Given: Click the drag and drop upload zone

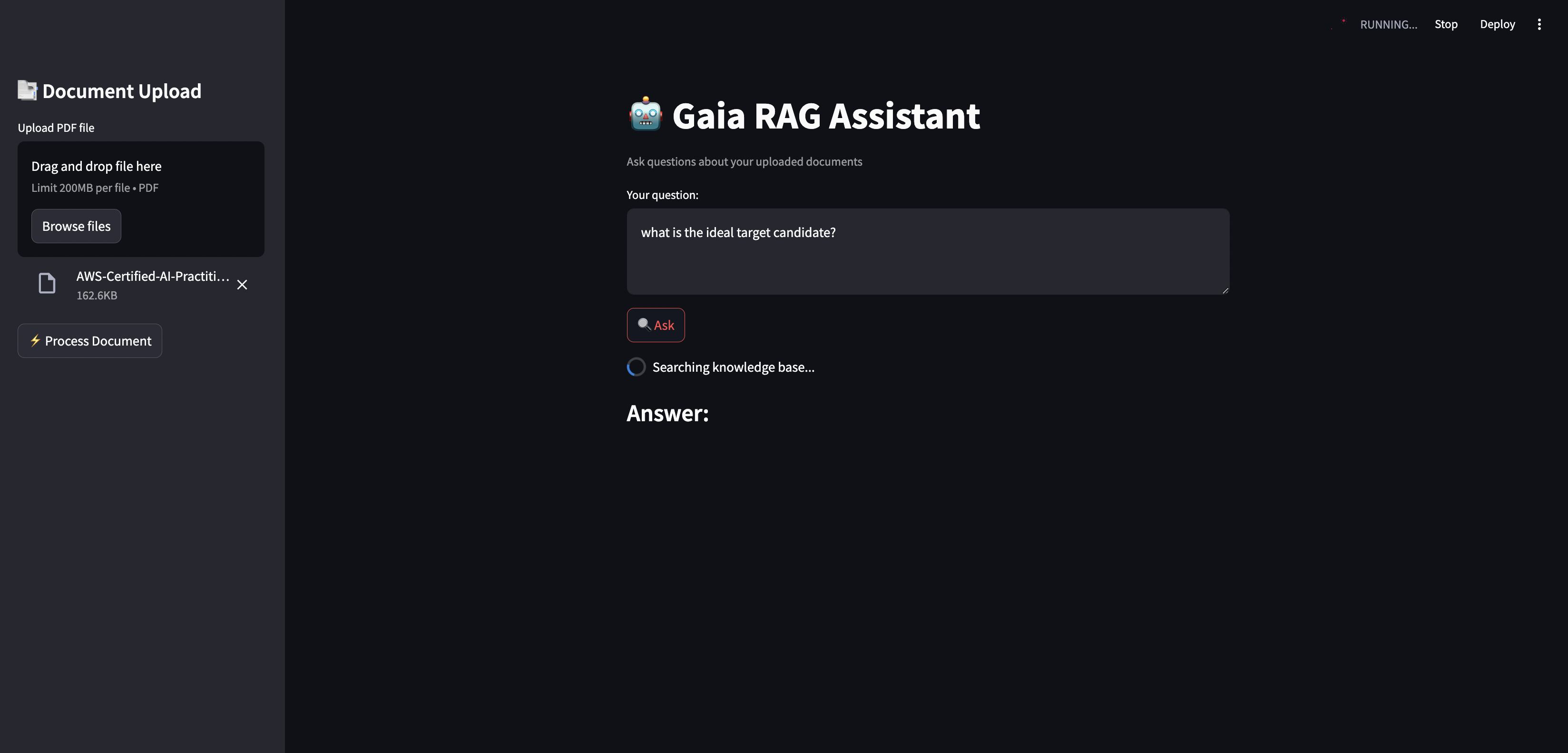Looking at the screenshot, I should click(141, 199).
